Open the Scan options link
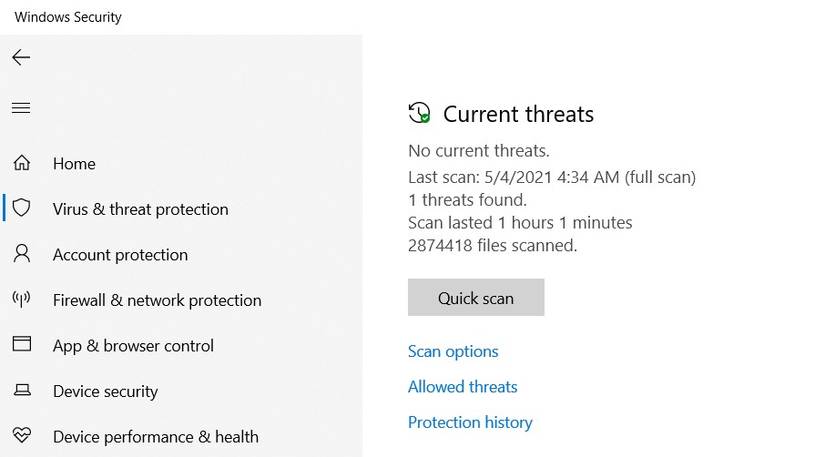The image size is (825, 457). coord(453,352)
